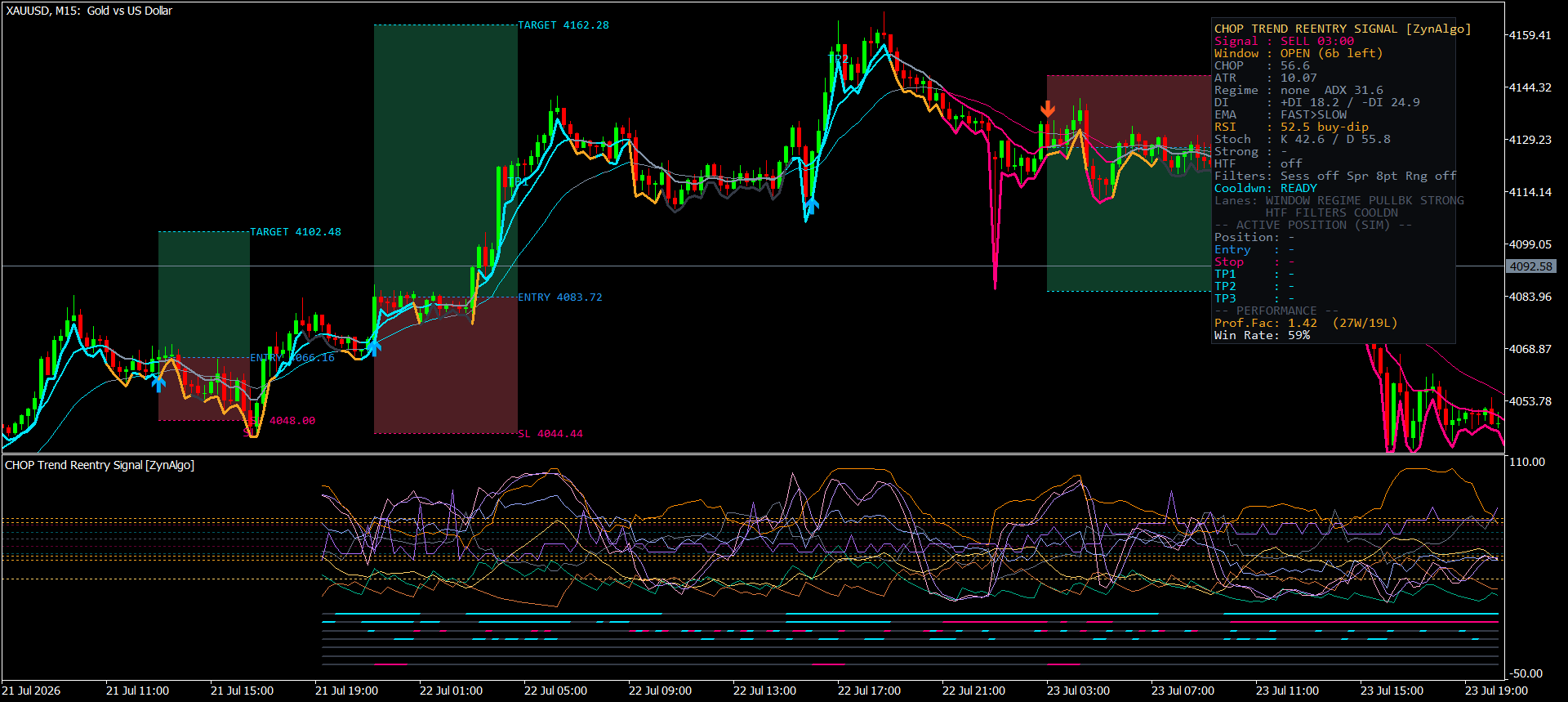Select the 'Regime : none ADX 31.6' row
The image size is (1568, 702).
click(x=1298, y=90)
